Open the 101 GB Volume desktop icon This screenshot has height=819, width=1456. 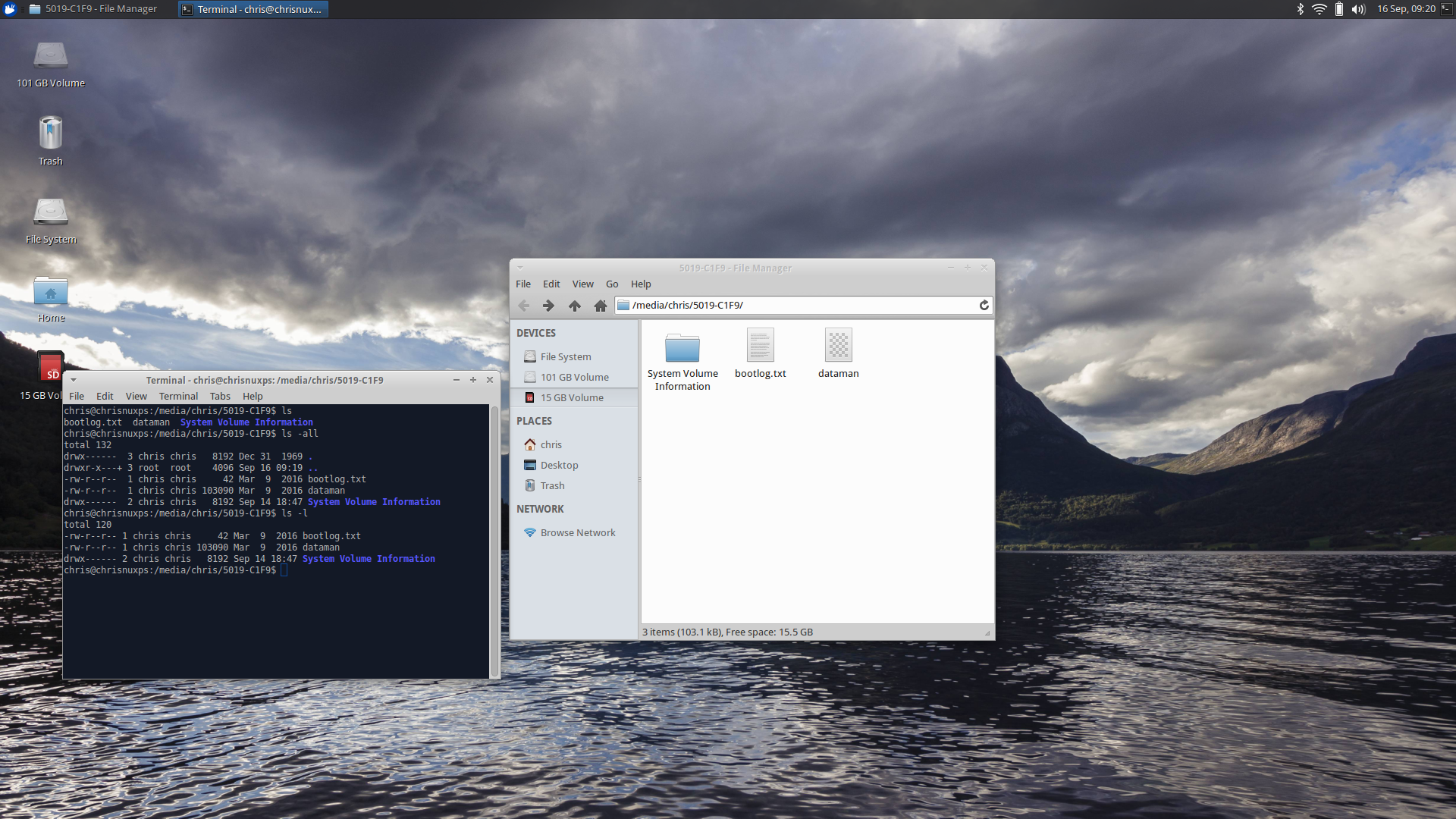(51, 57)
